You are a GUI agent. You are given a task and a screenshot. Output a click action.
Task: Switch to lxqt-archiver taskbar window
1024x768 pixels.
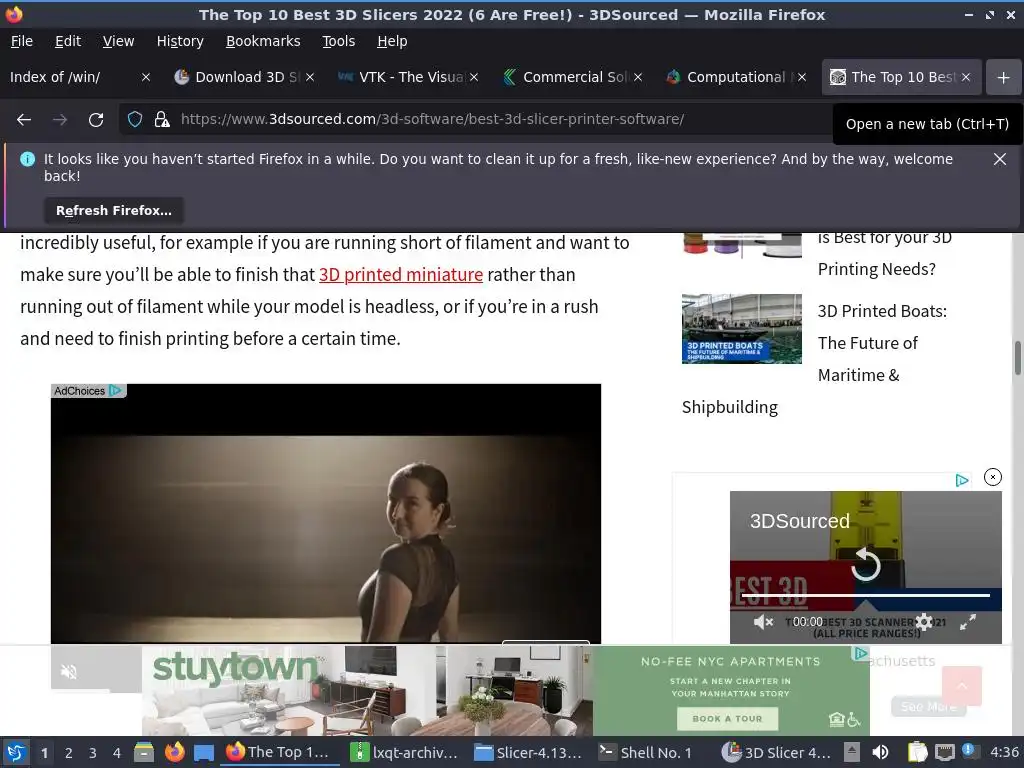point(405,753)
